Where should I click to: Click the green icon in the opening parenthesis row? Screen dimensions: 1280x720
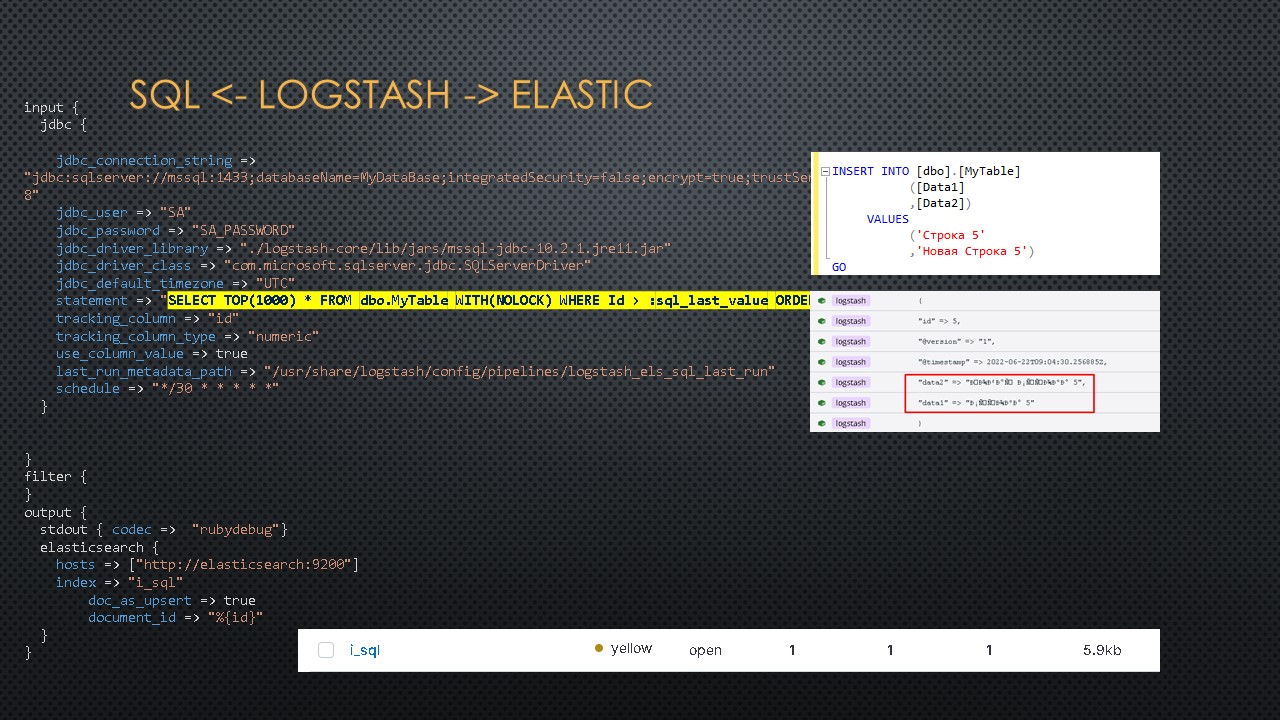(x=821, y=300)
